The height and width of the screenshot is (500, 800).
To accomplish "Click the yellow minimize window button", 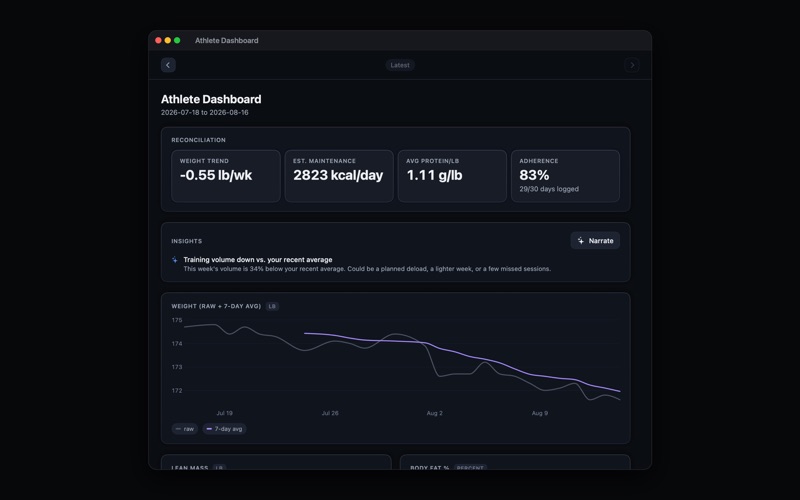I will (167, 40).
